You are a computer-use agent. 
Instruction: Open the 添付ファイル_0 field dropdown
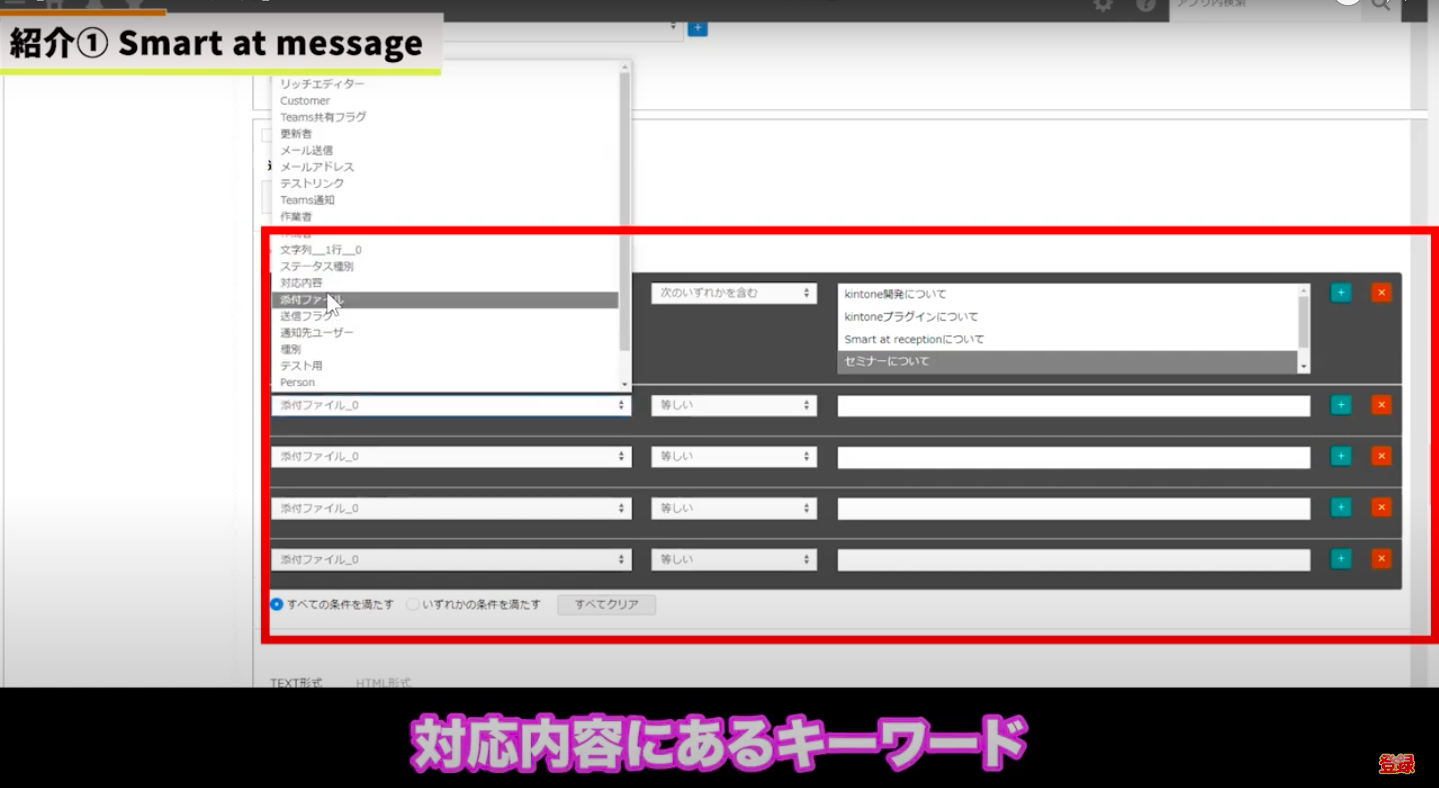pos(450,405)
